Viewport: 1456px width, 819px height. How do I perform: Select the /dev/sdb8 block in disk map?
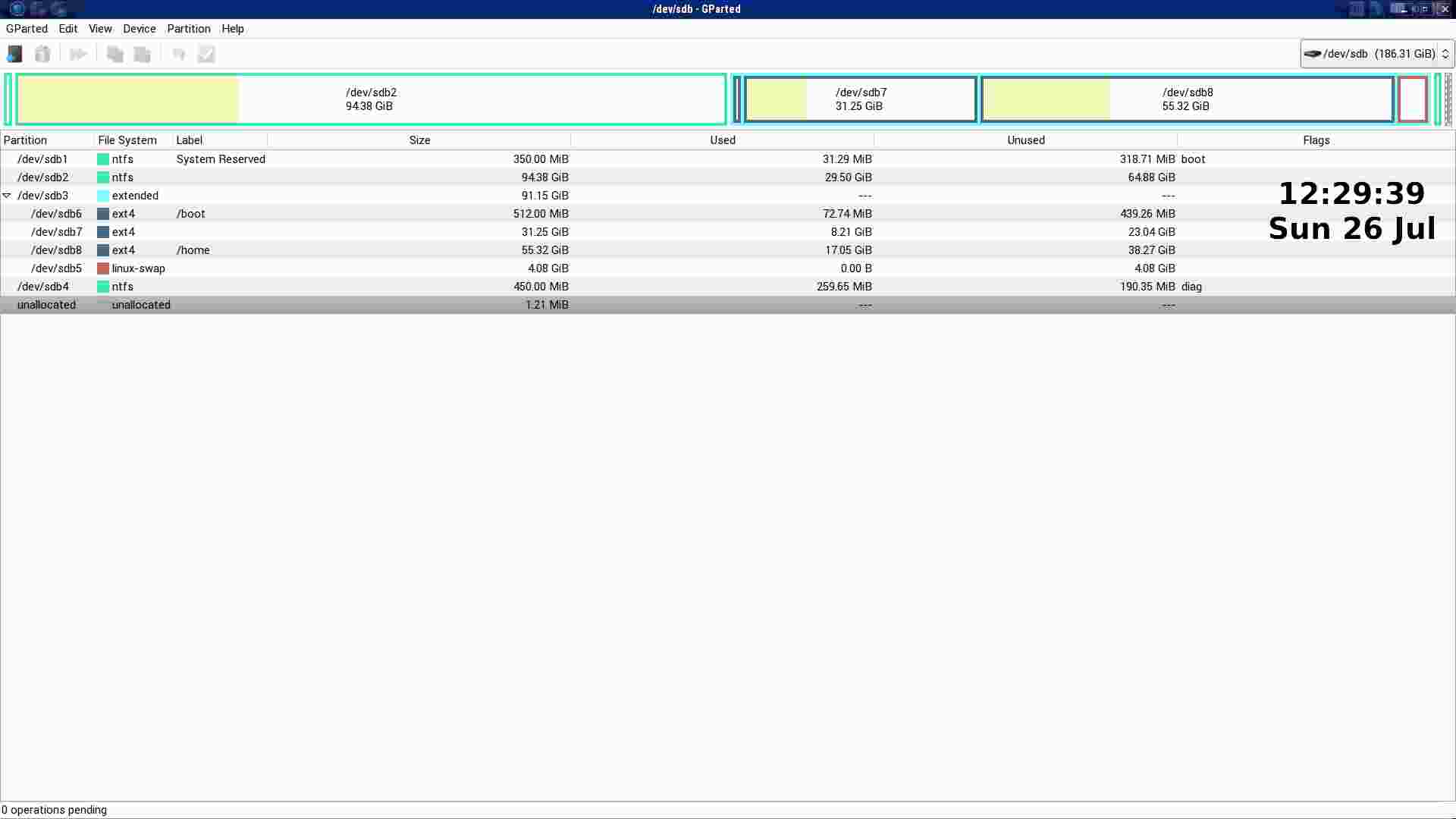tap(1187, 99)
